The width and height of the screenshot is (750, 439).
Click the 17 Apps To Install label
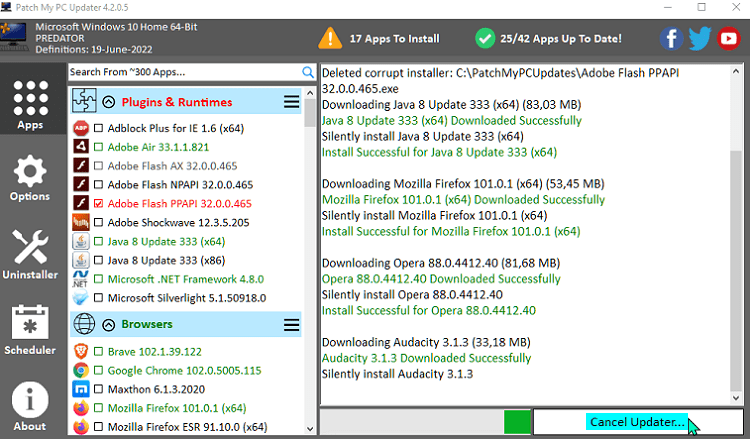395,39
